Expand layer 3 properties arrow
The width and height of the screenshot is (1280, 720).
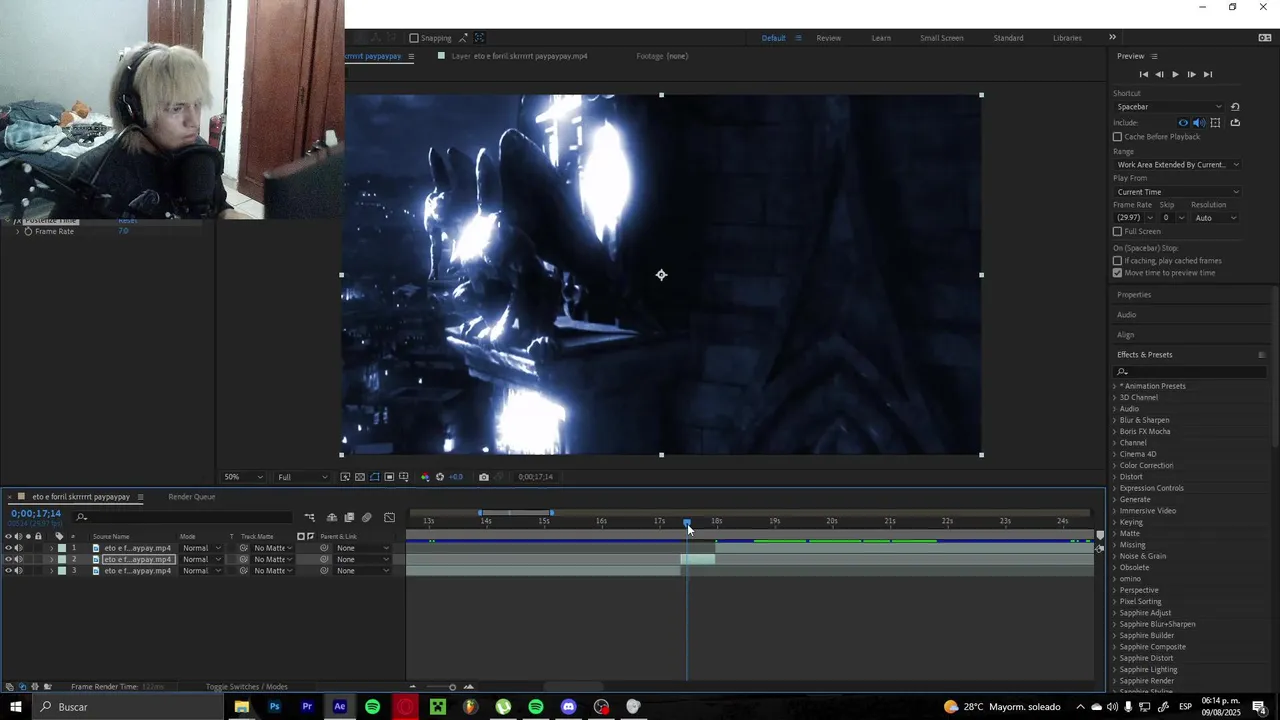tap(51, 571)
